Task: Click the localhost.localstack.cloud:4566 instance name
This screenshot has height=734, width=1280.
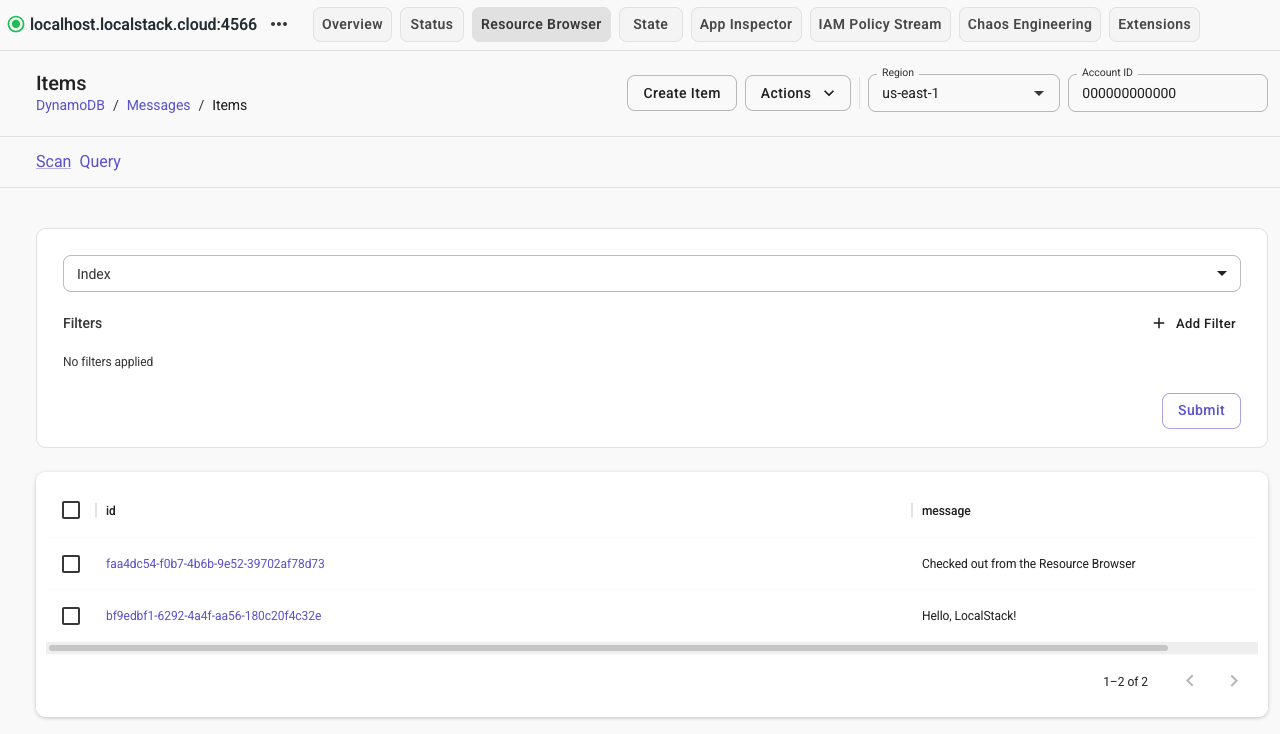Action: 143,24
